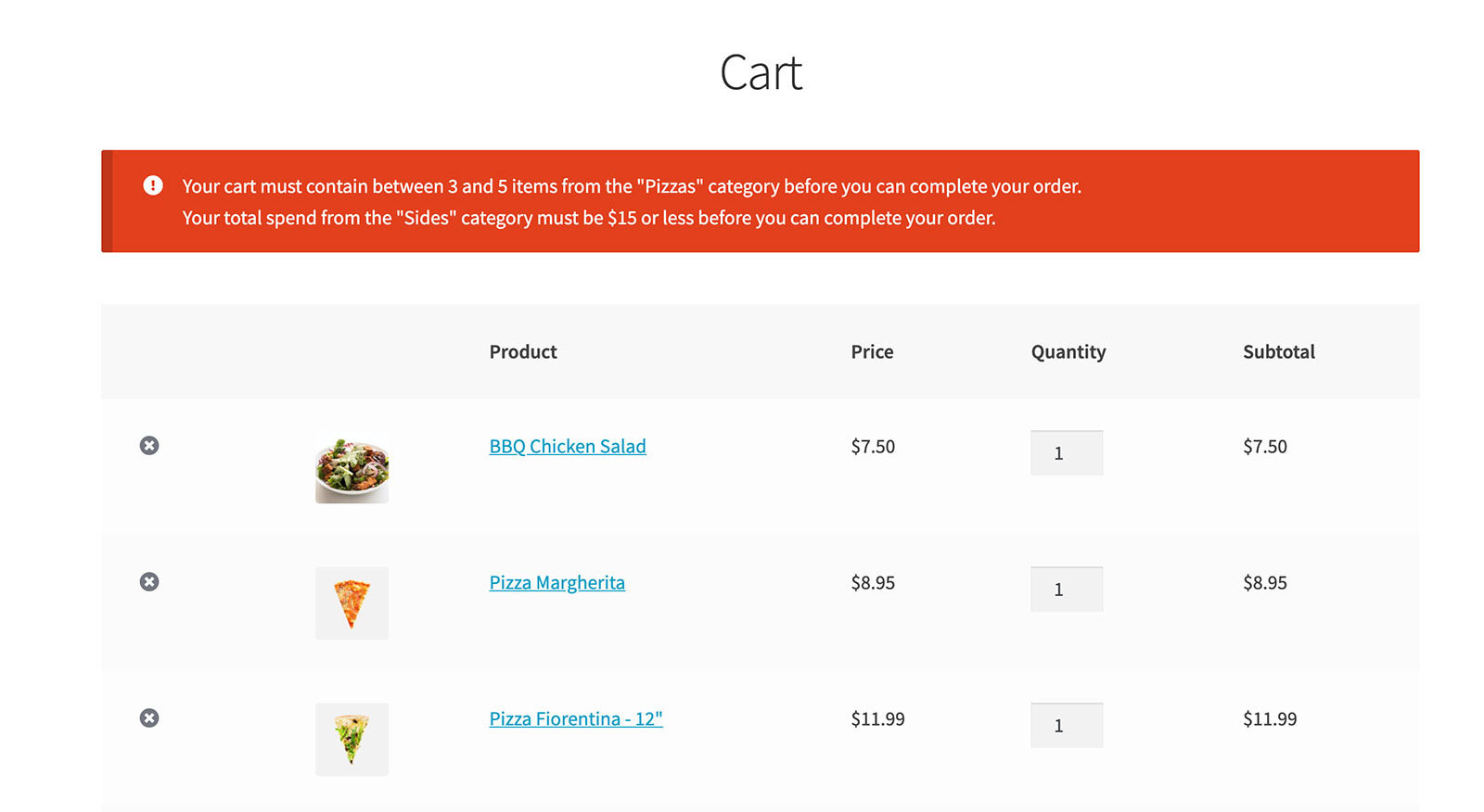This screenshot has width=1484, height=812.
Task: Edit the Pizza Fiorentina quantity input
Action: (1067, 726)
